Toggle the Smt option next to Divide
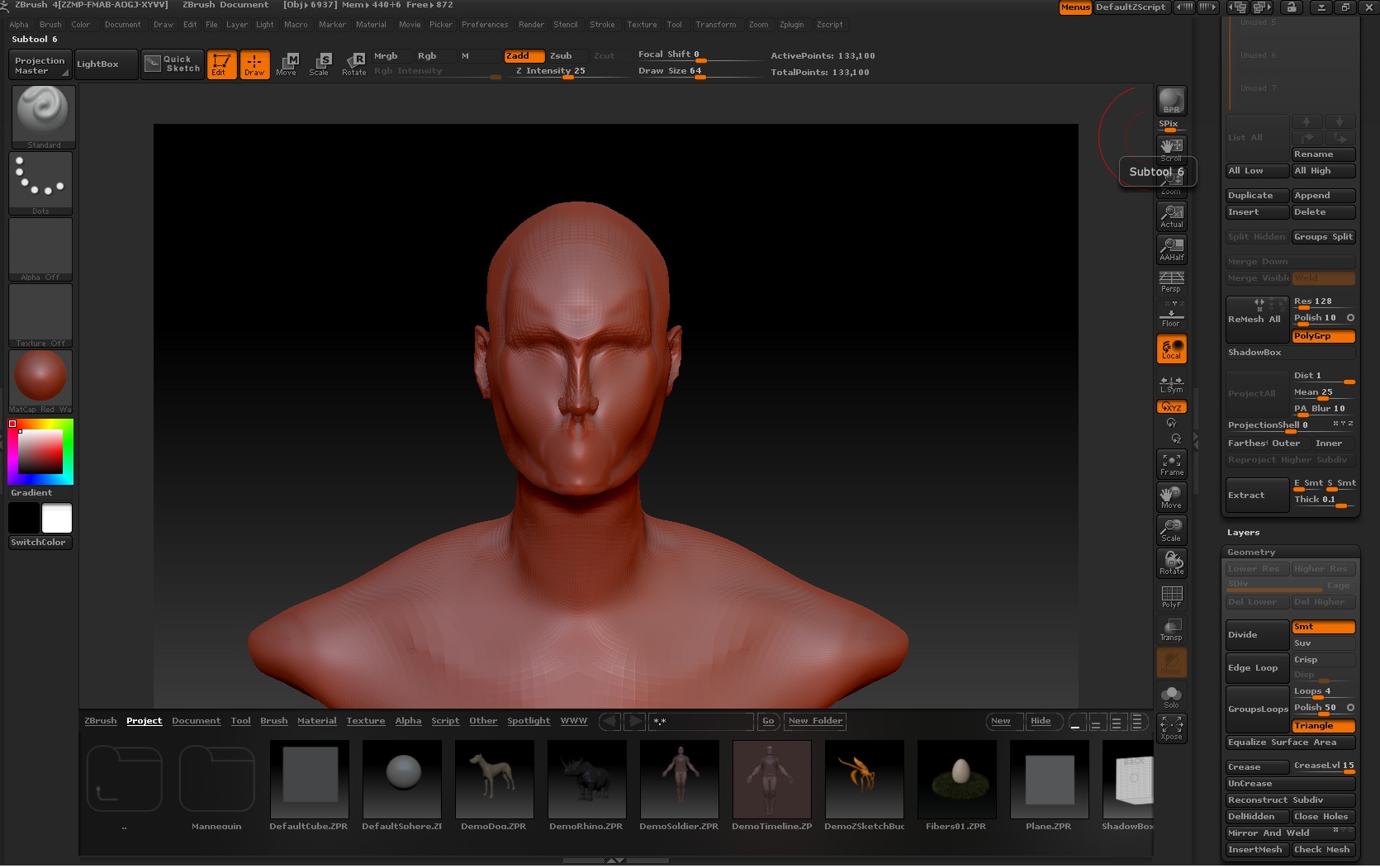1380x868 pixels. coord(1323,627)
